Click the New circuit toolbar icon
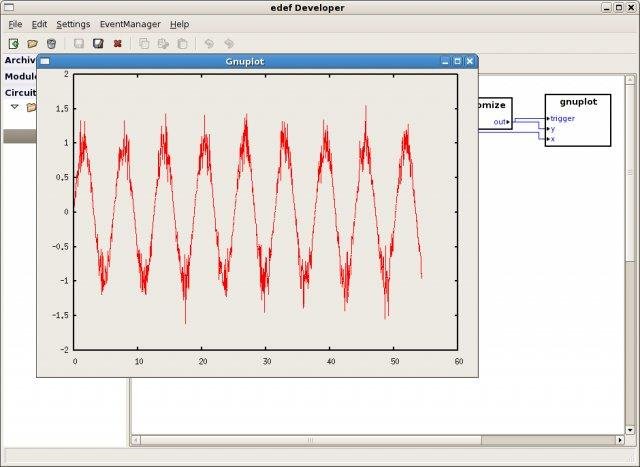This screenshot has height=467, width=640. tap(13, 43)
